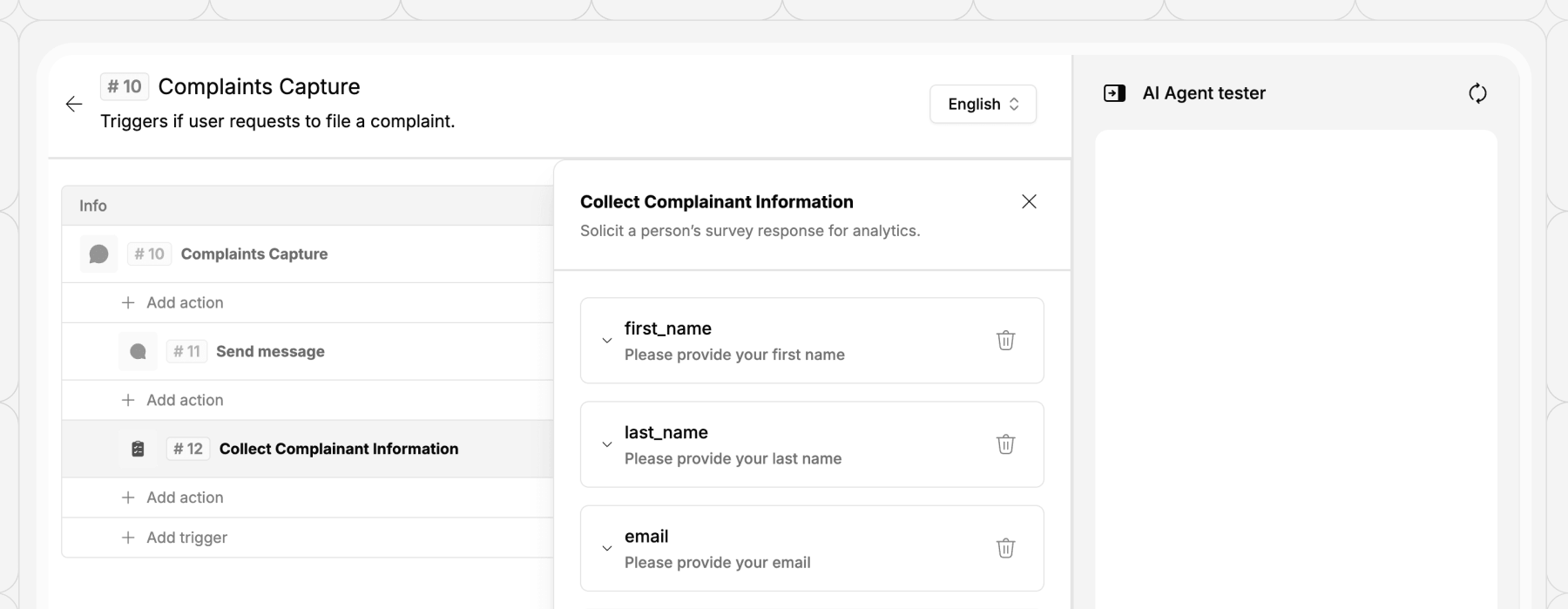
Task: Delete the last_name field
Action: click(x=1005, y=444)
